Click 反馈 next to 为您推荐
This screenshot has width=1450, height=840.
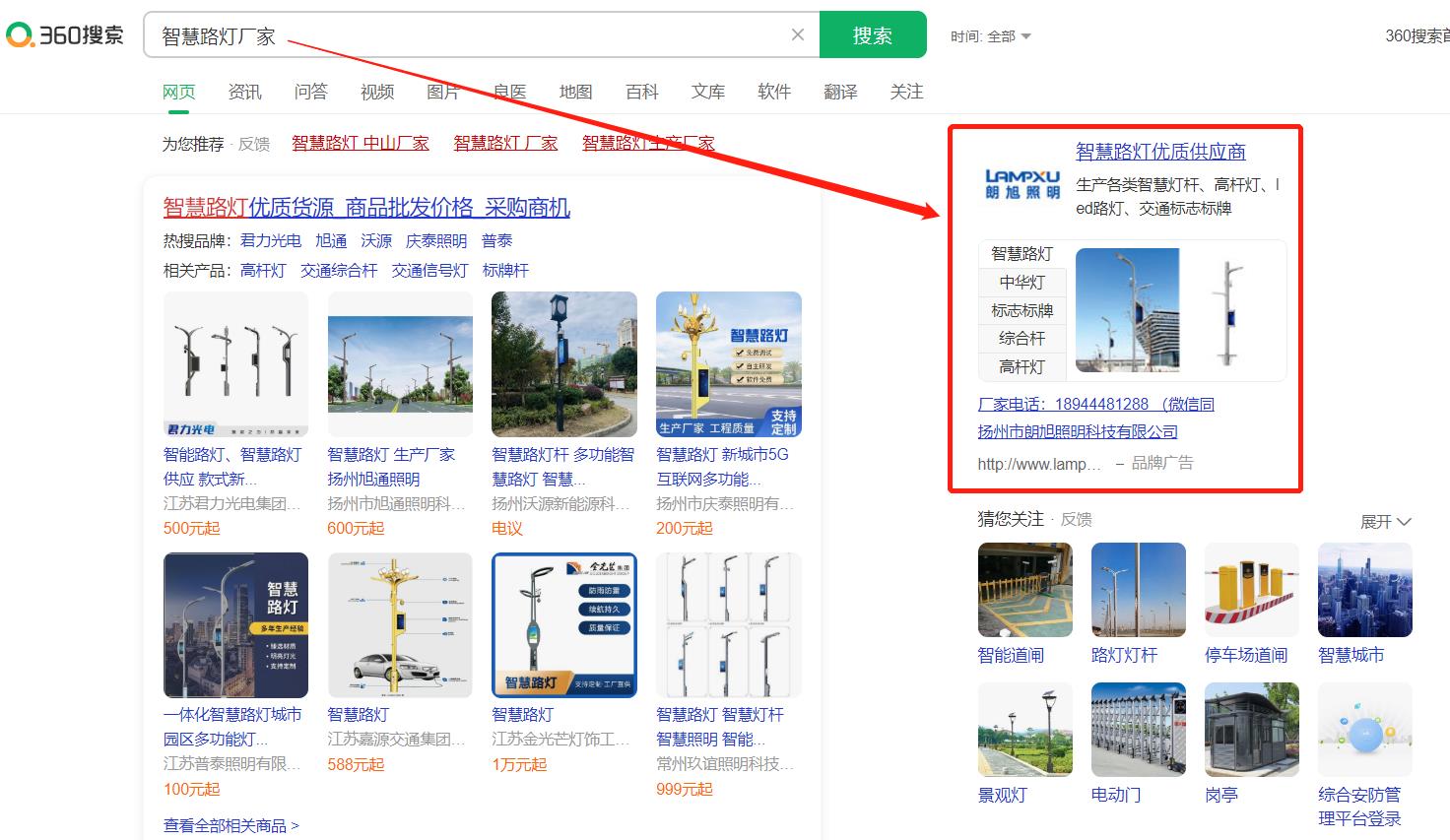(254, 144)
